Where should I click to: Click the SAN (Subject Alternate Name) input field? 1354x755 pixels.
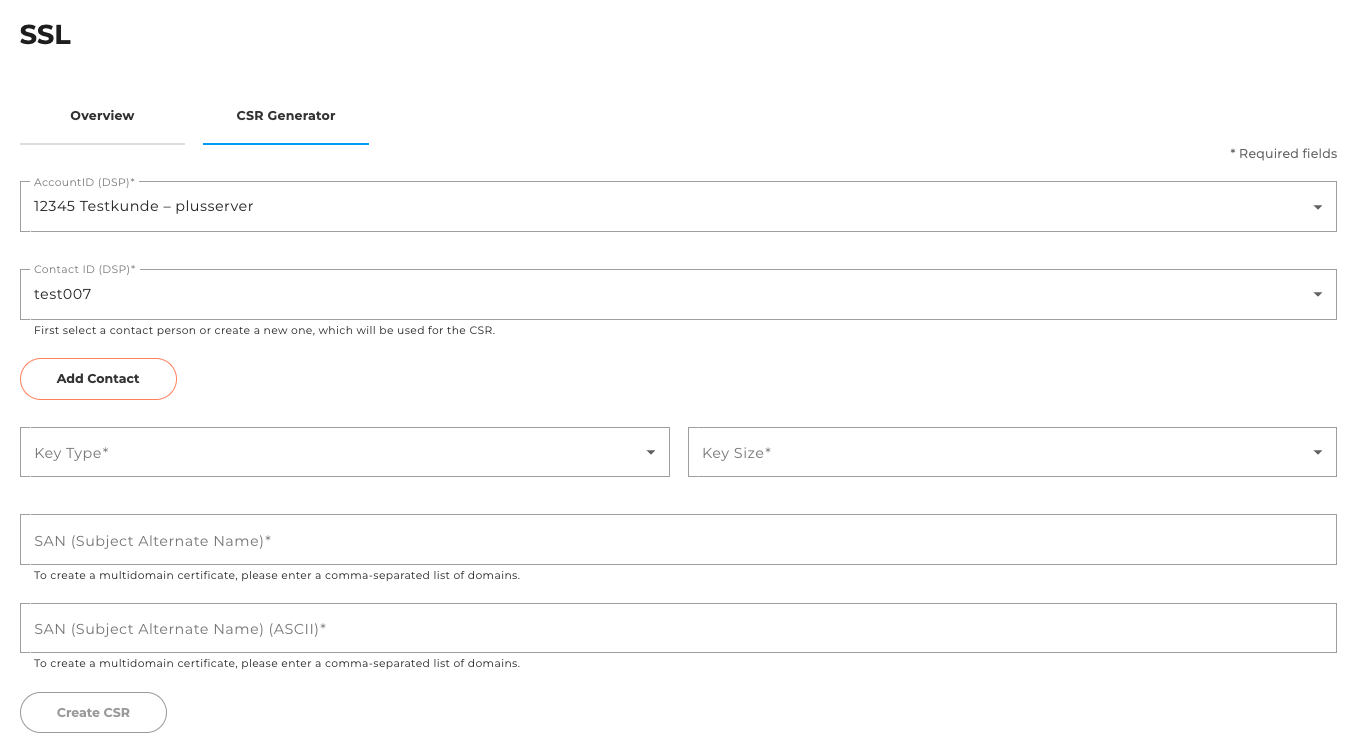(x=677, y=538)
